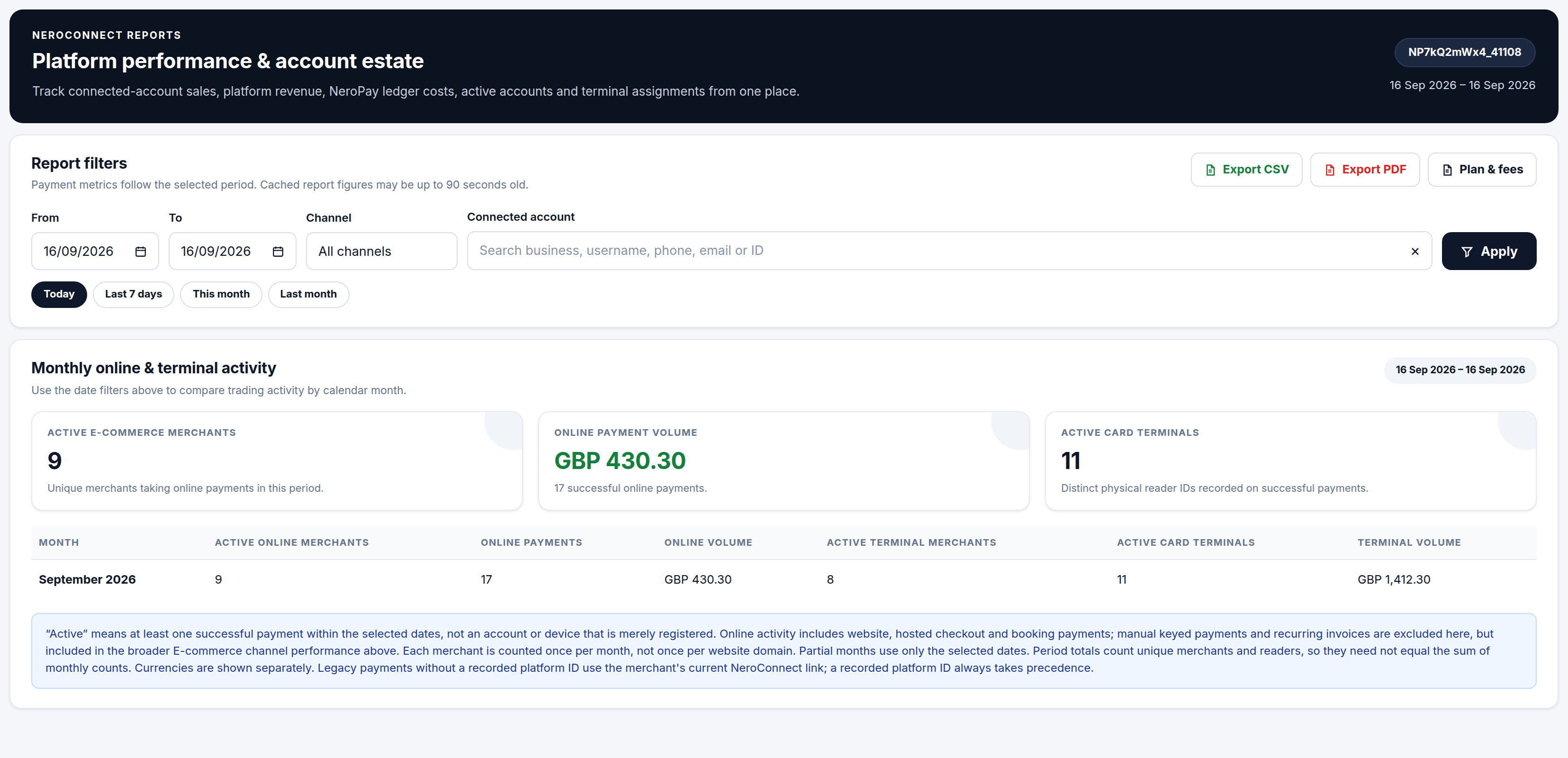The image size is (1568, 758).
Task: Click Apply to filter the report
Action: click(x=1489, y=252)
